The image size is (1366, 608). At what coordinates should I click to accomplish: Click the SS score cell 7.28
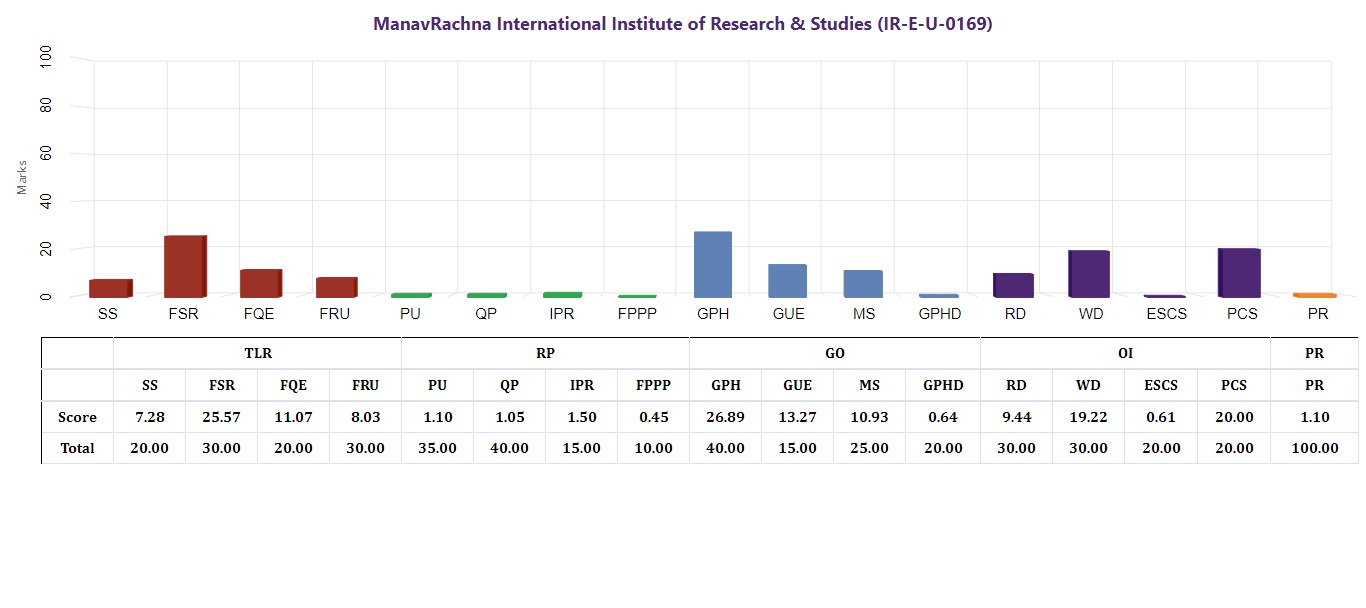(150, 417)
